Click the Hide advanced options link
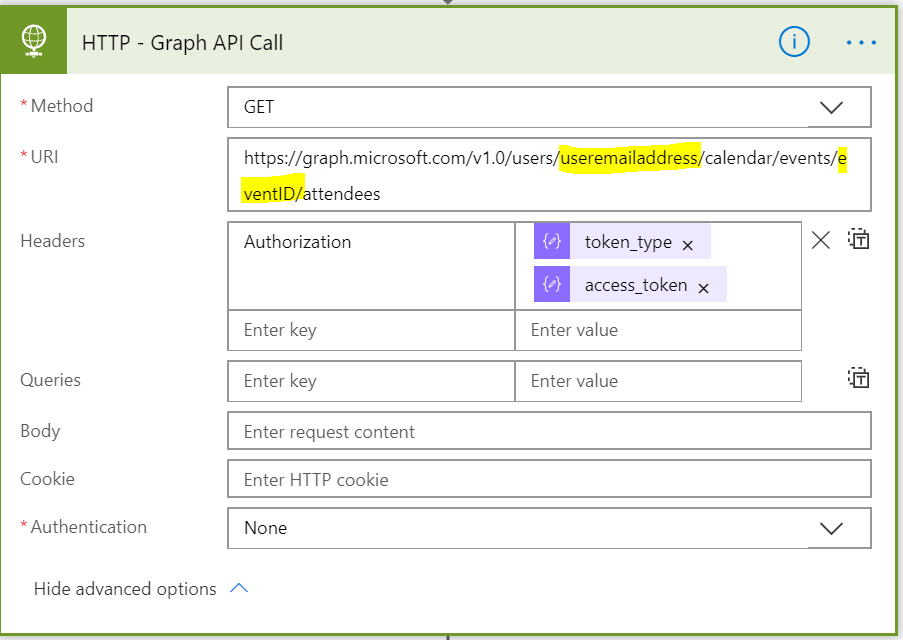Screen dimensions: 903x640 [x=125, y=589]
